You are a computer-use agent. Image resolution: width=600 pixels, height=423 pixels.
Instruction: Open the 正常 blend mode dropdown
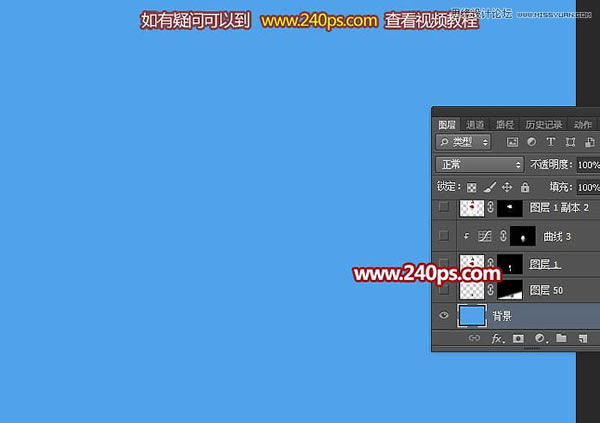point(479,165)
